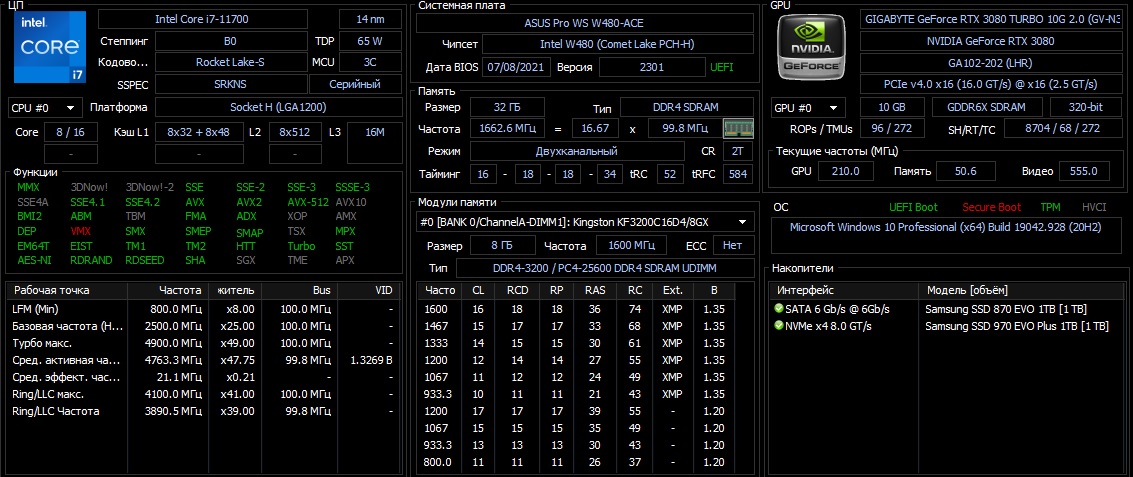Click the red VMX feature label
Image resolution: width=1133 pixels, height=477 pixels.
pos(82,231)
